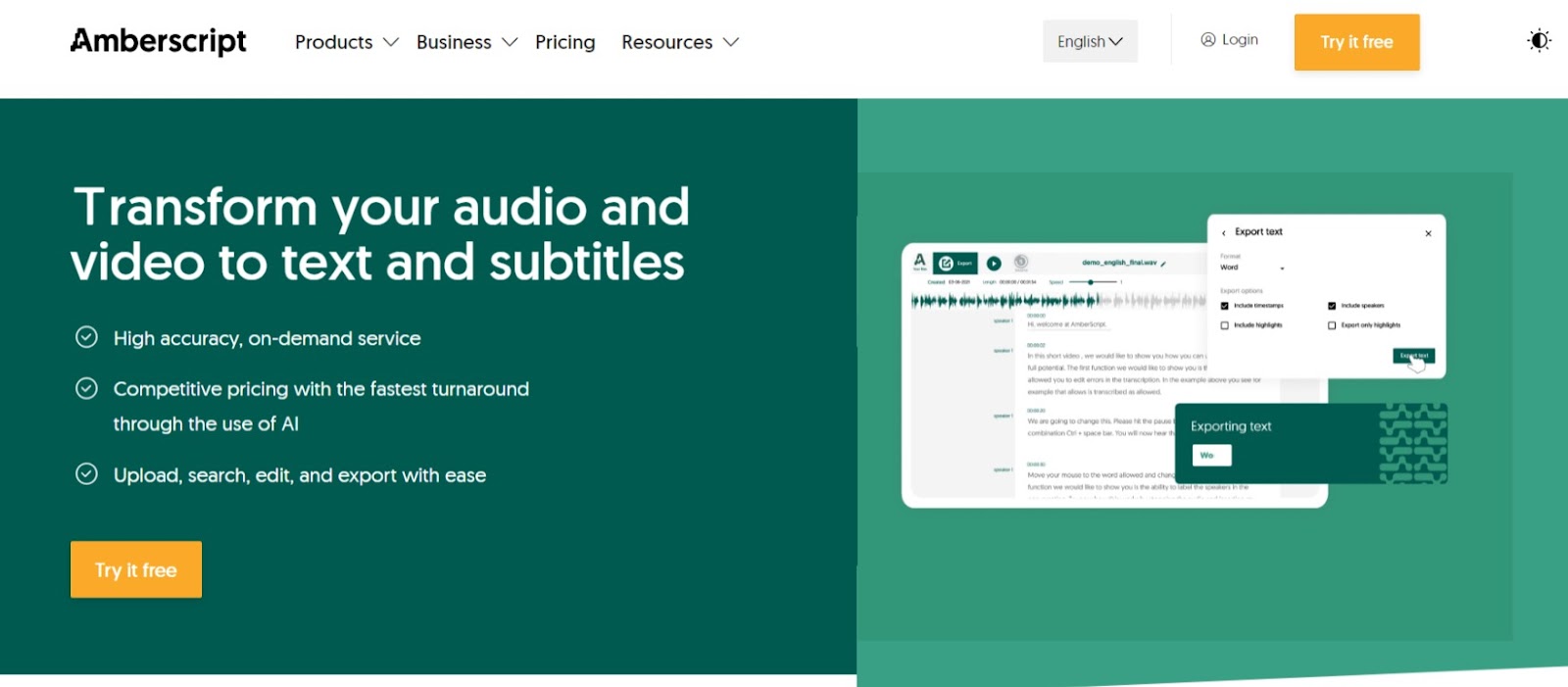Click checkmark icon next to High accuracy

(86, 337)
